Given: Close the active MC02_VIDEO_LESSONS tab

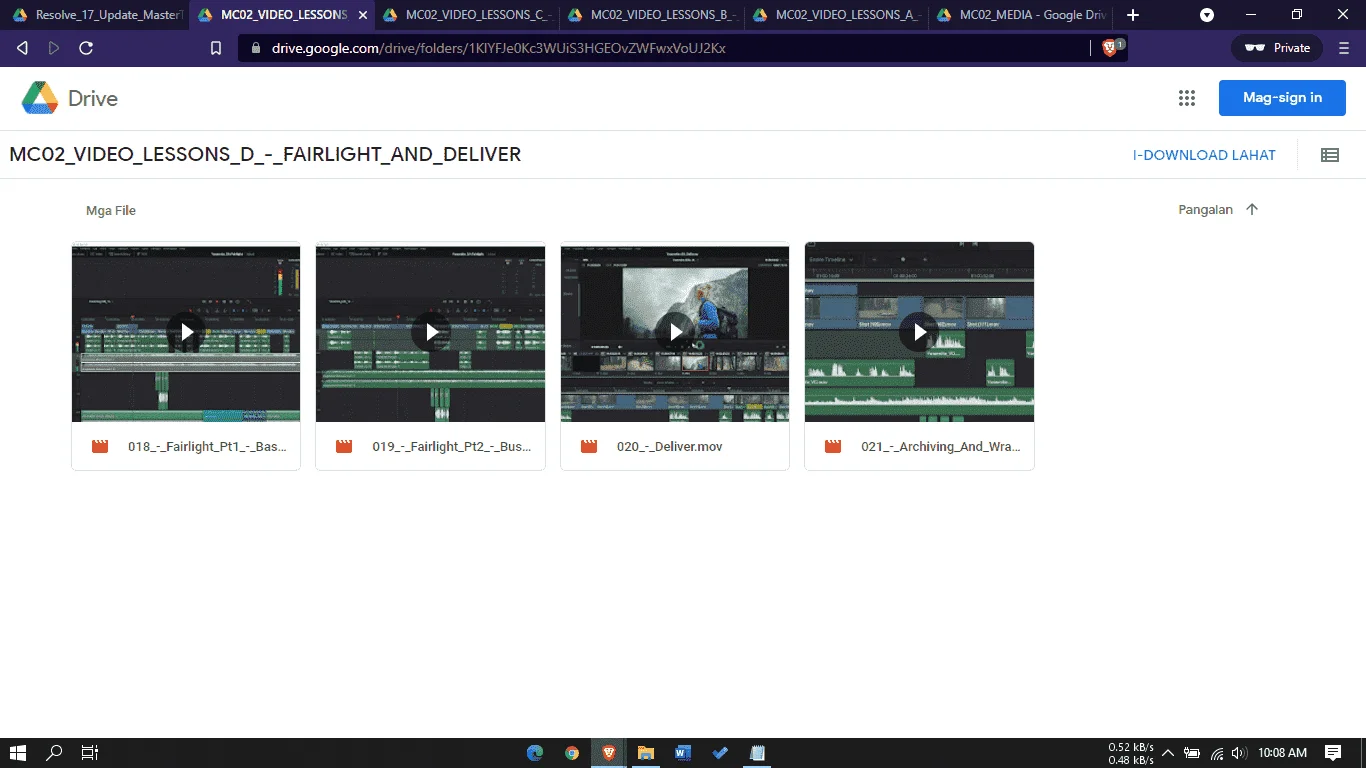Looking at the screenshot, I should [x=362, y=15].
